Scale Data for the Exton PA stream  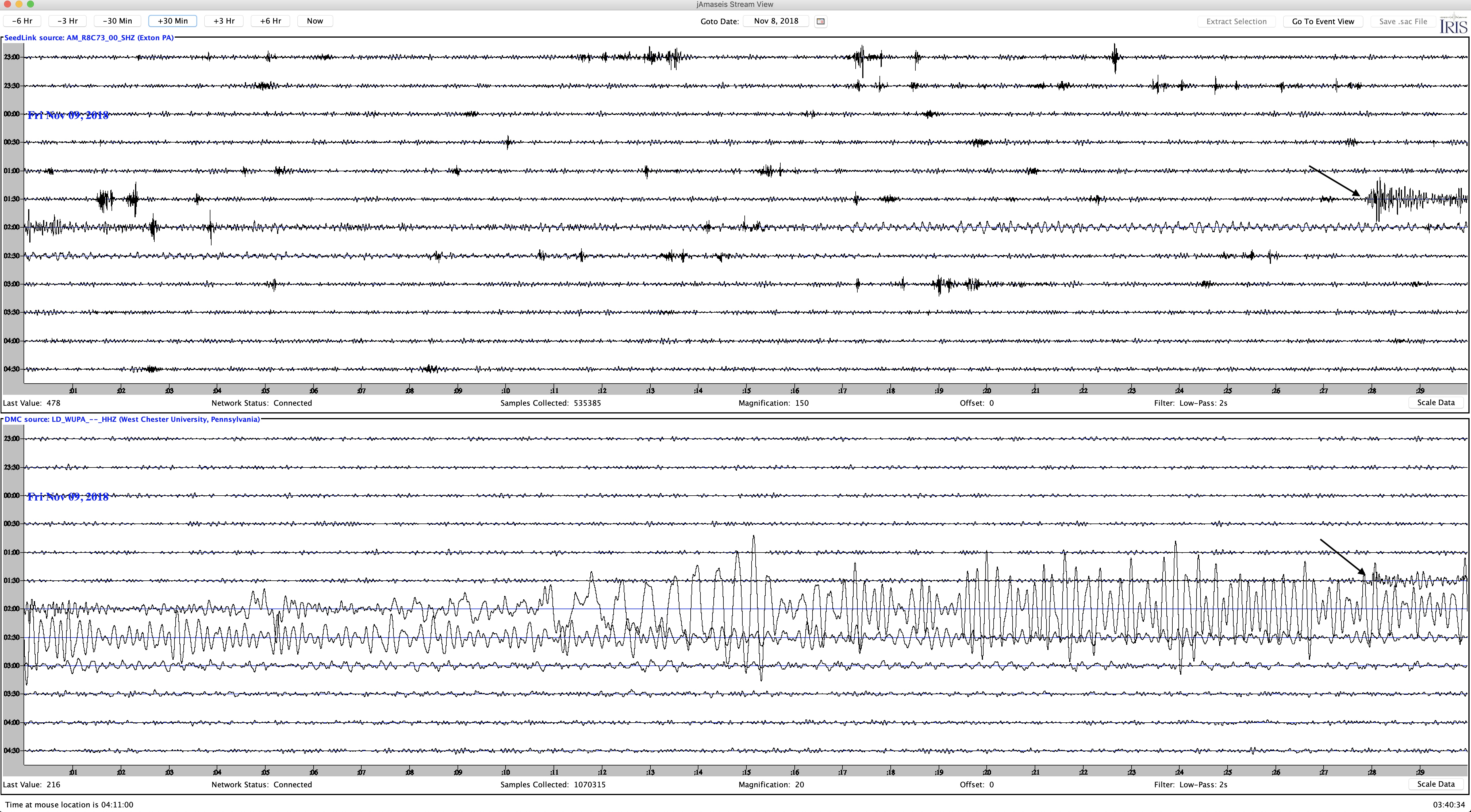click(1436, 403)
